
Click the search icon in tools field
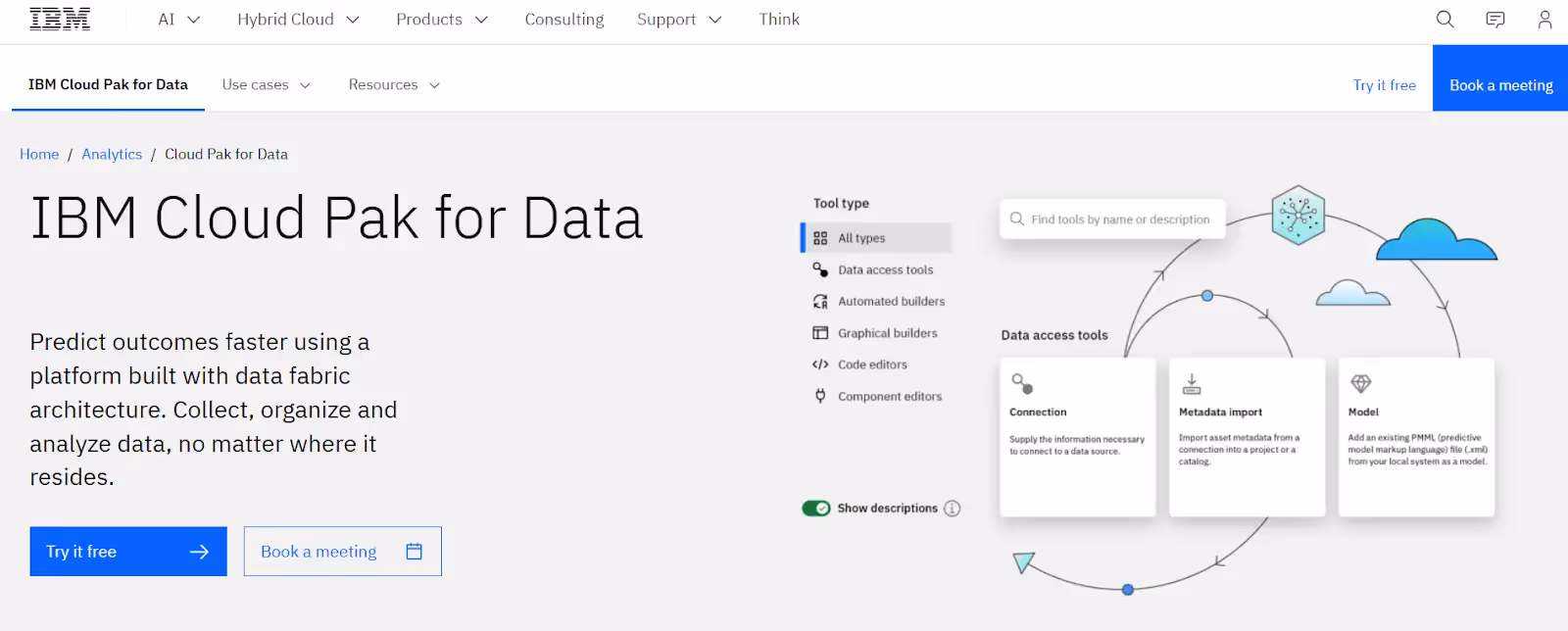1017,219
